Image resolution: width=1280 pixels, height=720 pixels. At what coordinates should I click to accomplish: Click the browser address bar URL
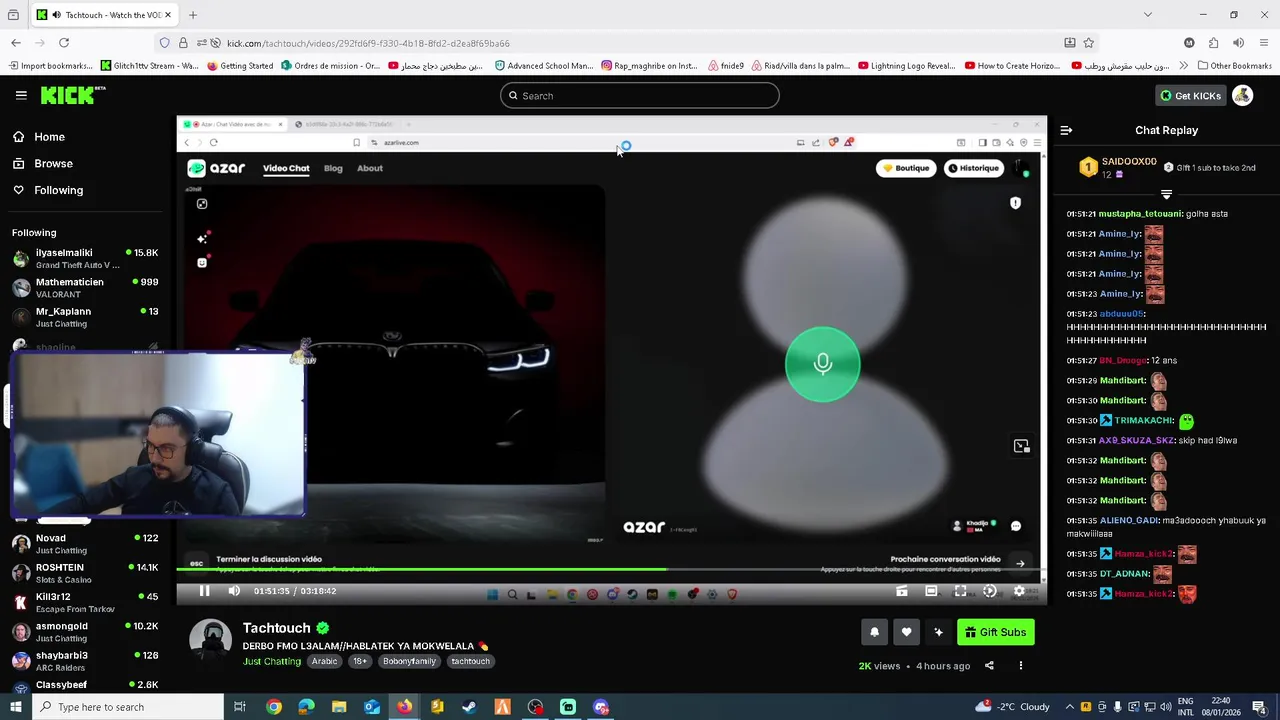pos(368,43)
